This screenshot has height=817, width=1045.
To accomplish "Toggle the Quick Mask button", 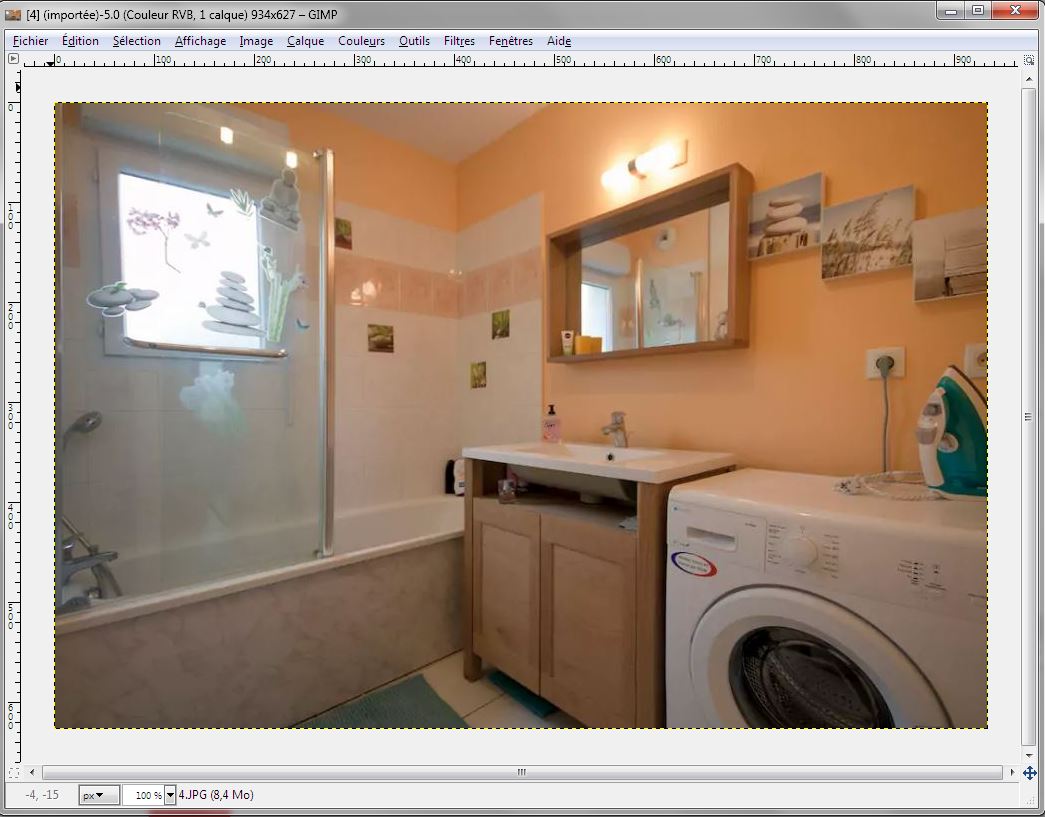I will coord(13,773).
